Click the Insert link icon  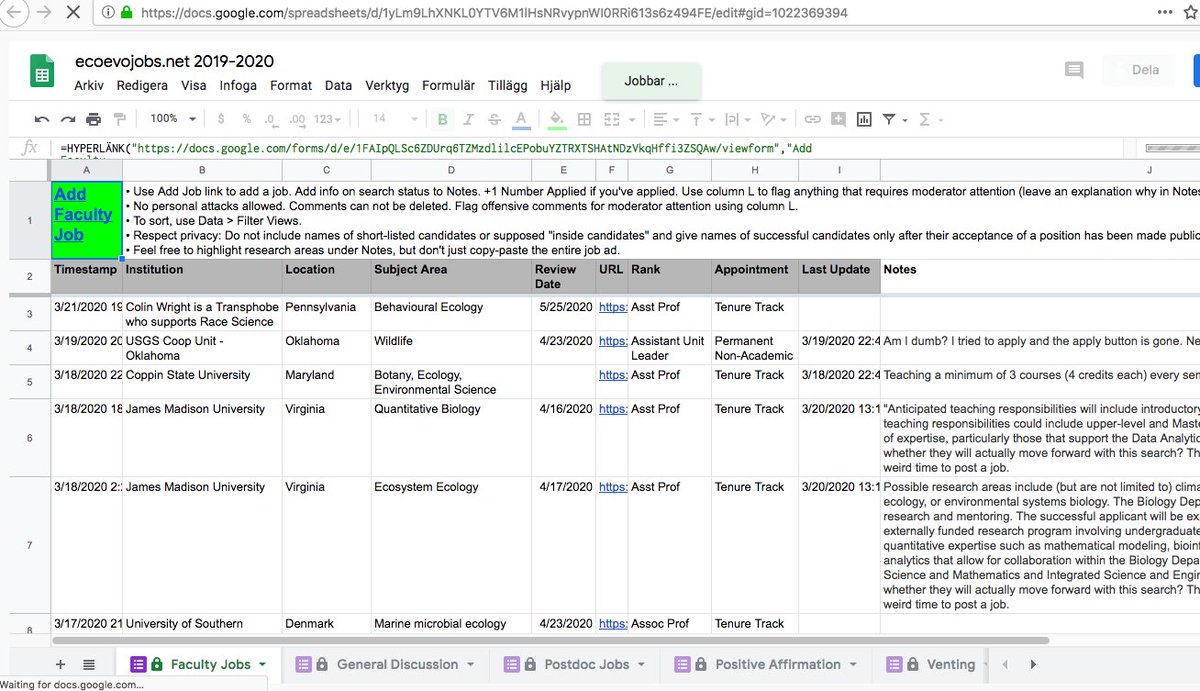click(x=812, y=119)
